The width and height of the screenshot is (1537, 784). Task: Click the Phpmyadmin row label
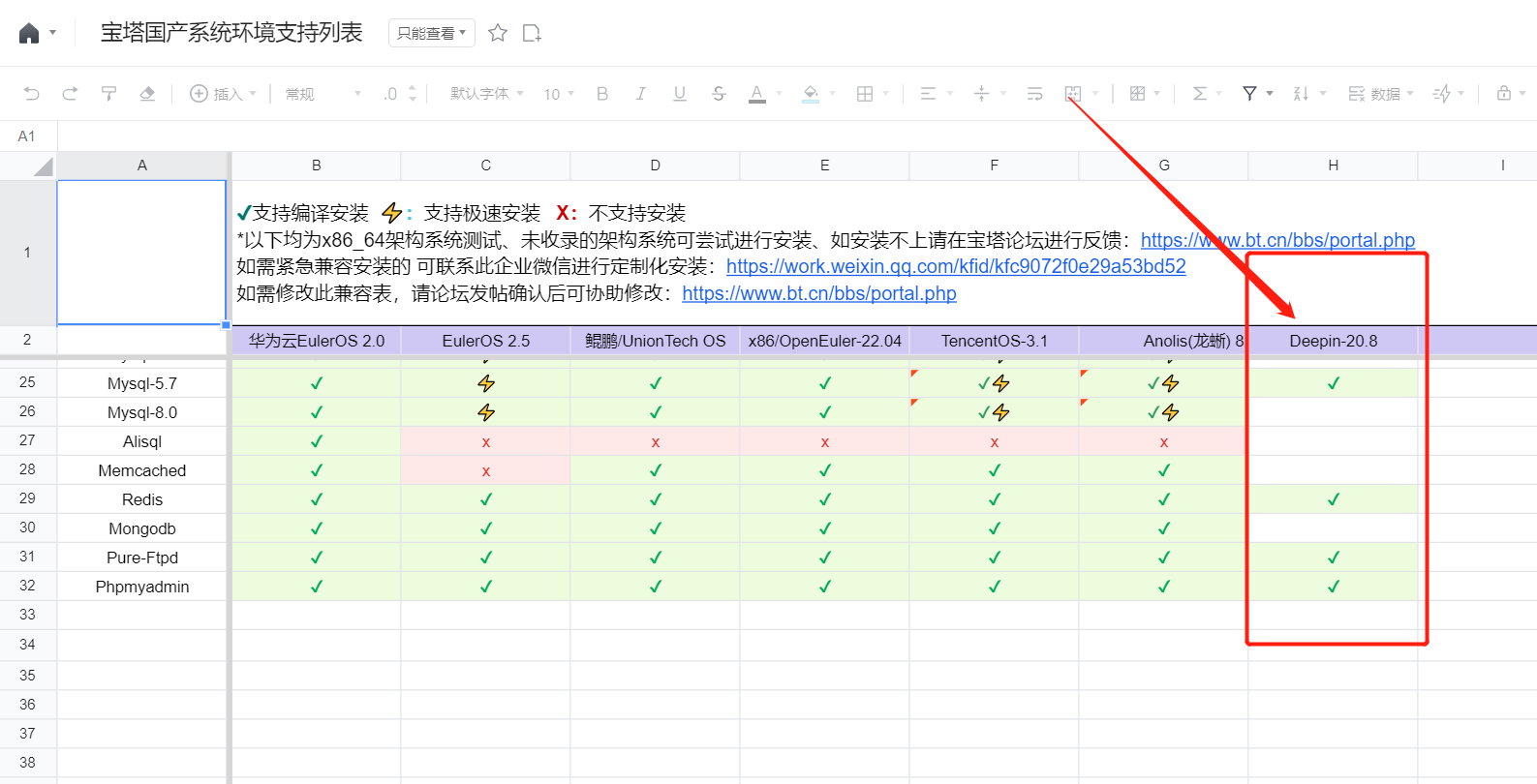tap(142, 587)
